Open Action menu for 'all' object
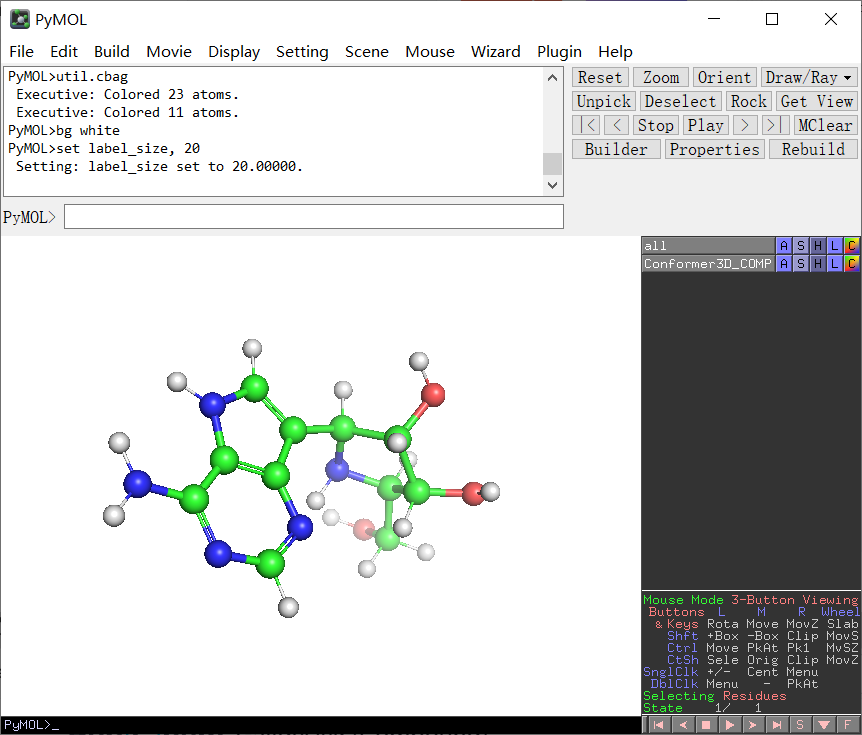This screenshot has height=735, width=862. click(783, 246)
